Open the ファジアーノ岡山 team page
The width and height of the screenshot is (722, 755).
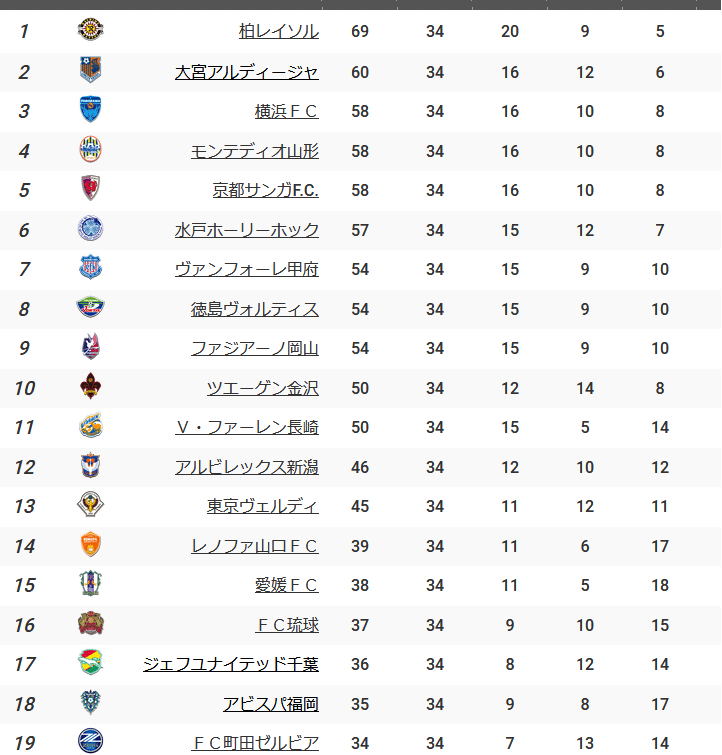point(255,348)
